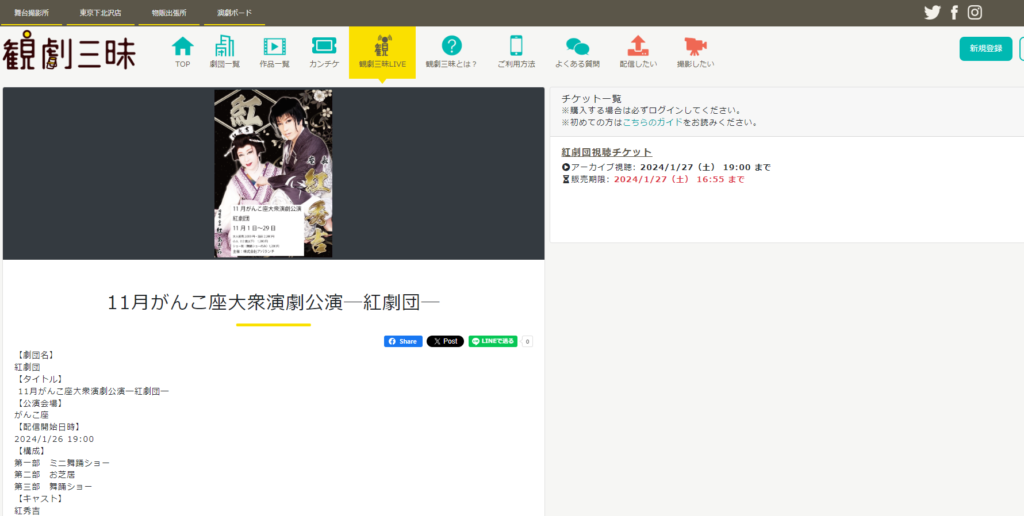This screenshot has height=516, width=1024.
Task: Click the performance poster thumbnail
Action: click(273, 173)
